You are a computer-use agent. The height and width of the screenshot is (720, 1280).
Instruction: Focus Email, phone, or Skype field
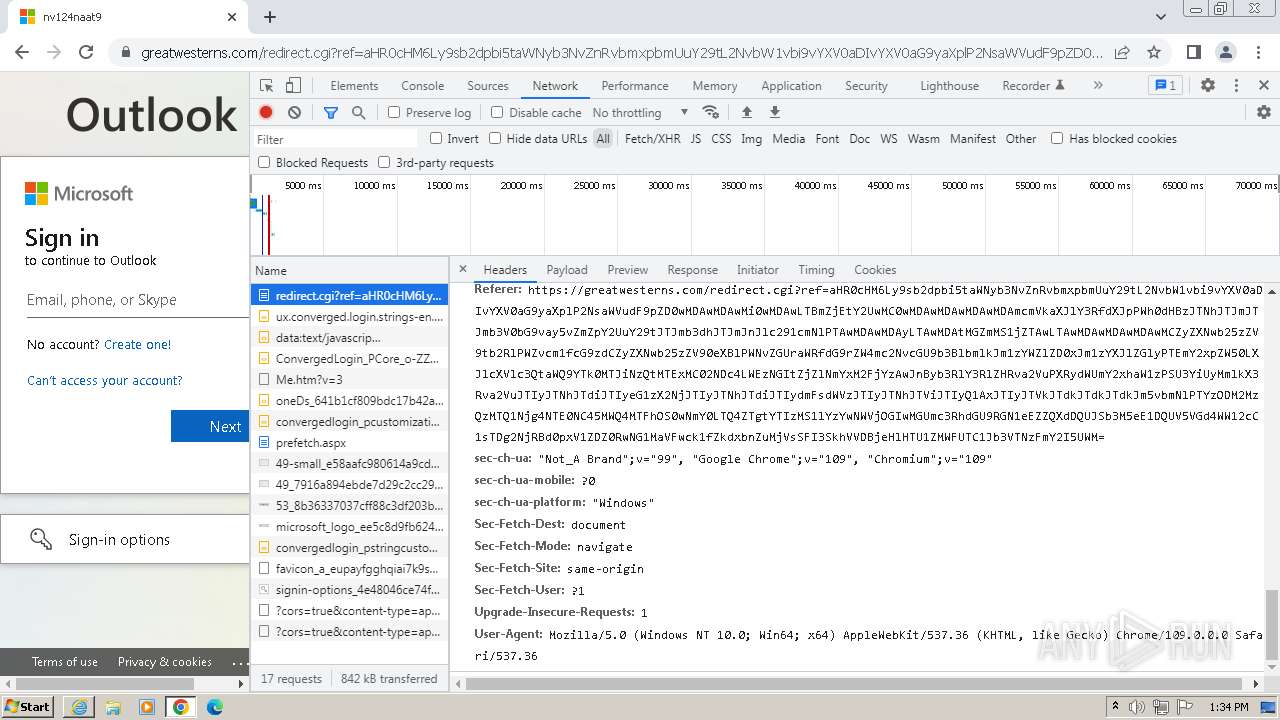coord(137,300)
